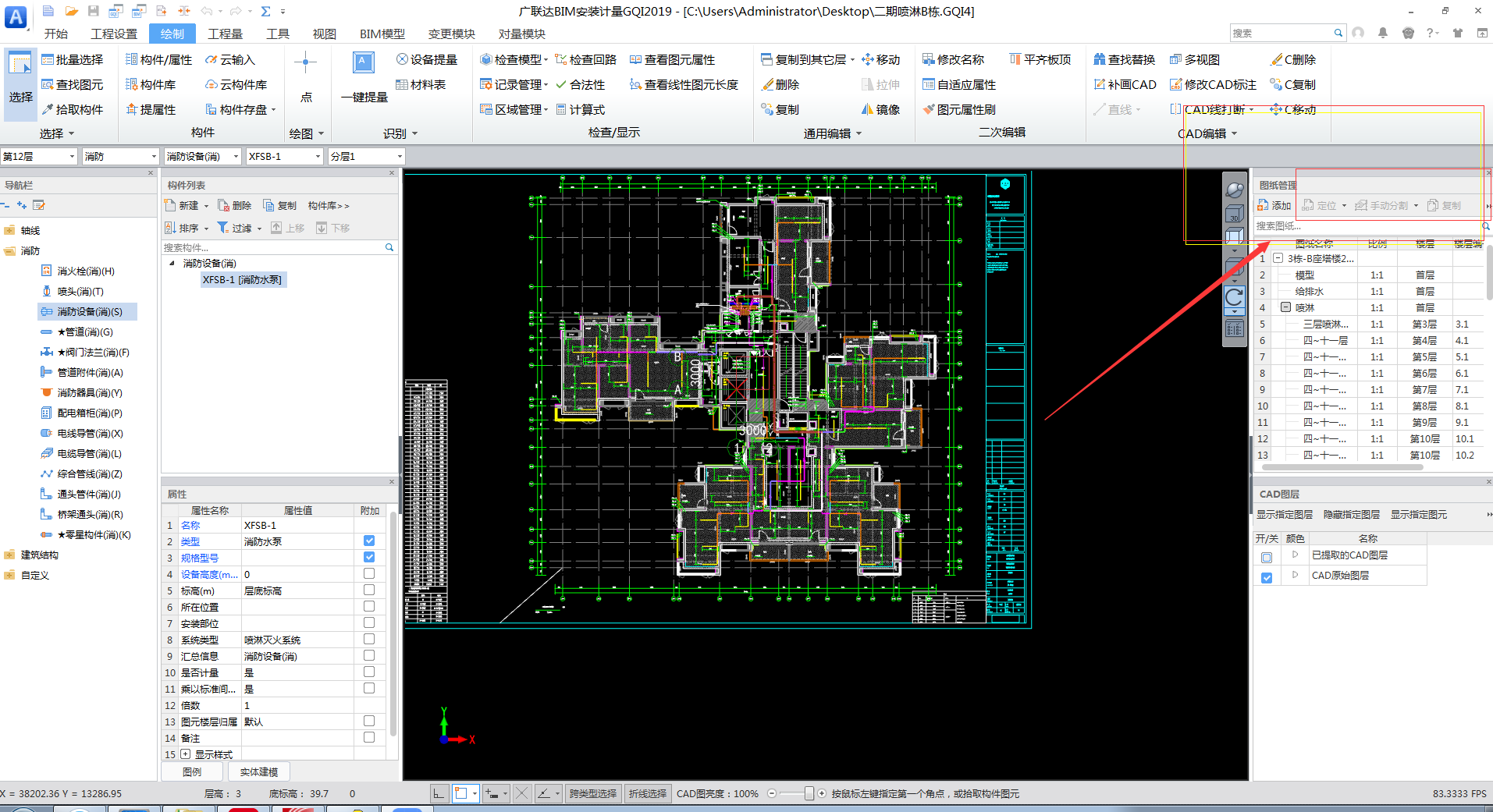Click the rotate view icon on canvas toolbar
The image size is (1493, 812).
(1235, 297)
